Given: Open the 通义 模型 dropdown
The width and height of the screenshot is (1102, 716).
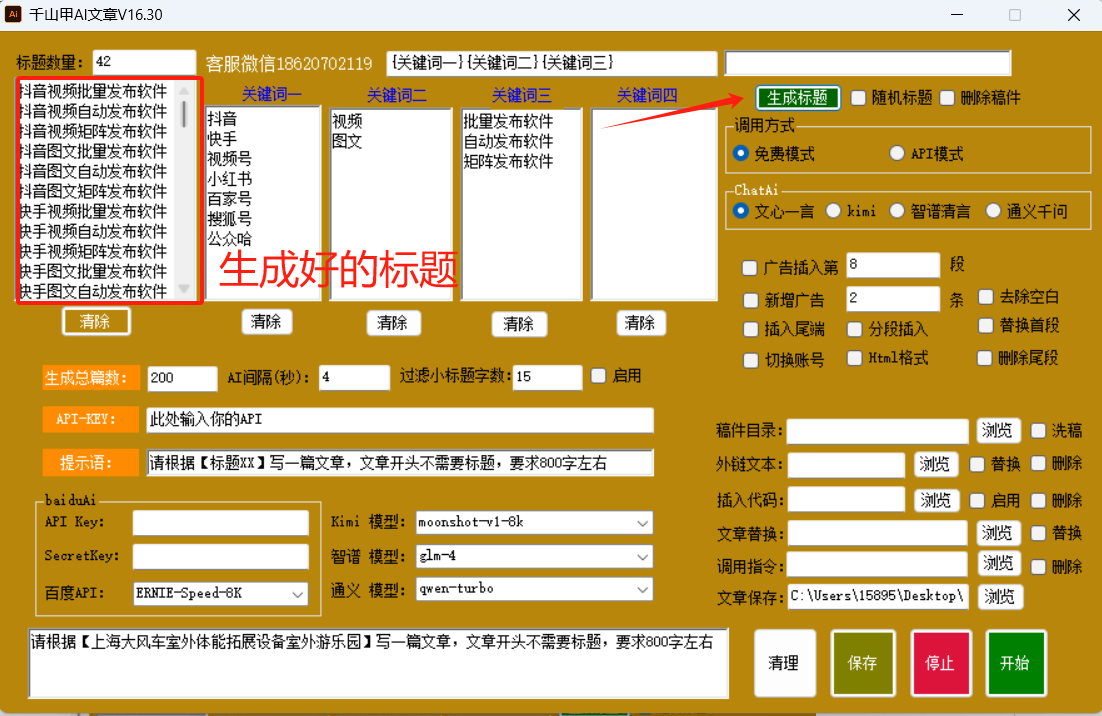Looking at the screenshot, I should [642, 590].
